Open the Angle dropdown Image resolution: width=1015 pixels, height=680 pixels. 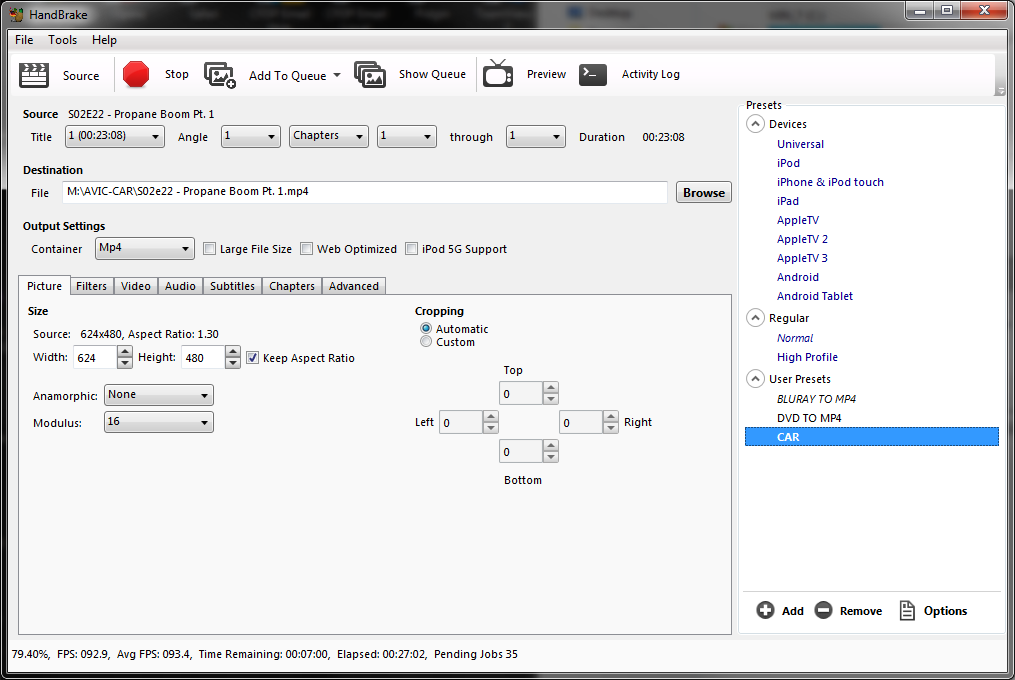251,137
